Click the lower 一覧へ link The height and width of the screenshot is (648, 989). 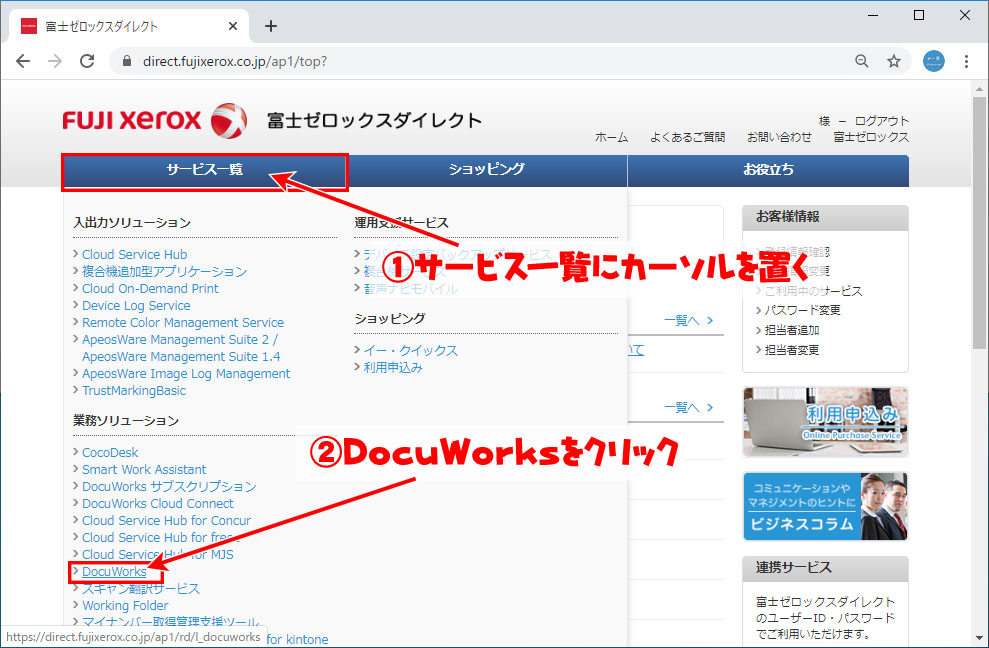[688, 407]
